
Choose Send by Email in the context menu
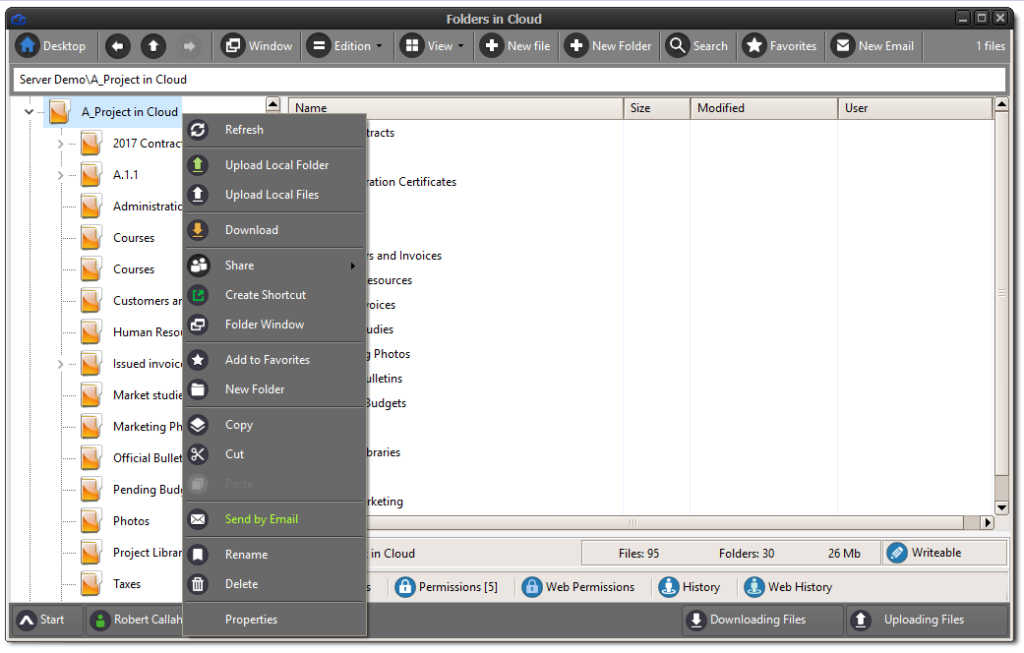click(262, 520)
